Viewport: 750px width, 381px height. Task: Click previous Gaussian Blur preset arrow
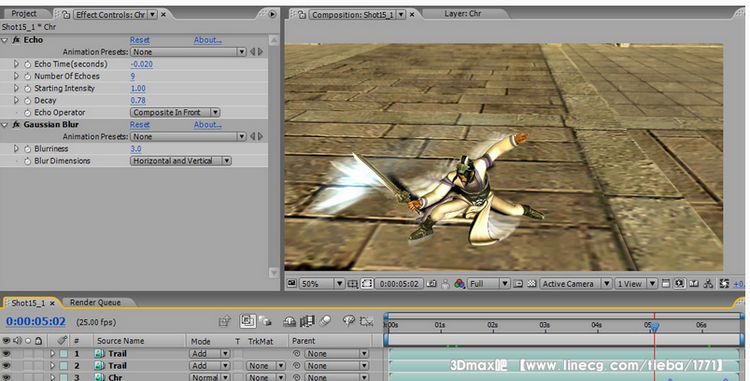253,136
